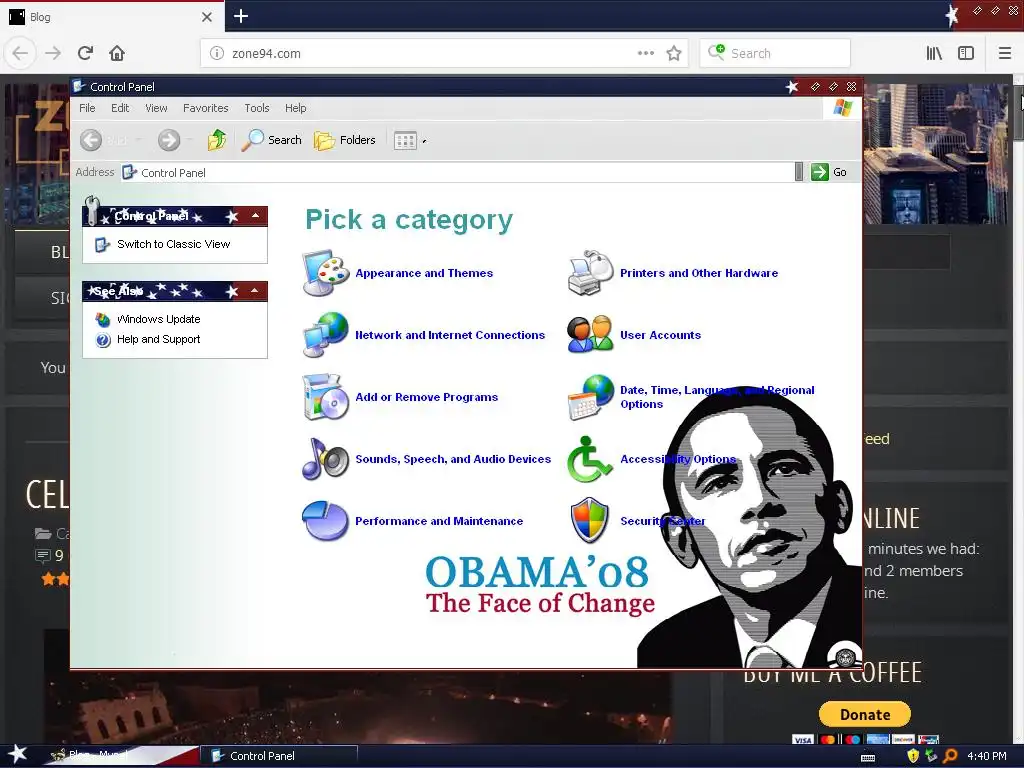1024x768 pixels.
Task: Open page actions three-dot menu
Action: (645, 54)
